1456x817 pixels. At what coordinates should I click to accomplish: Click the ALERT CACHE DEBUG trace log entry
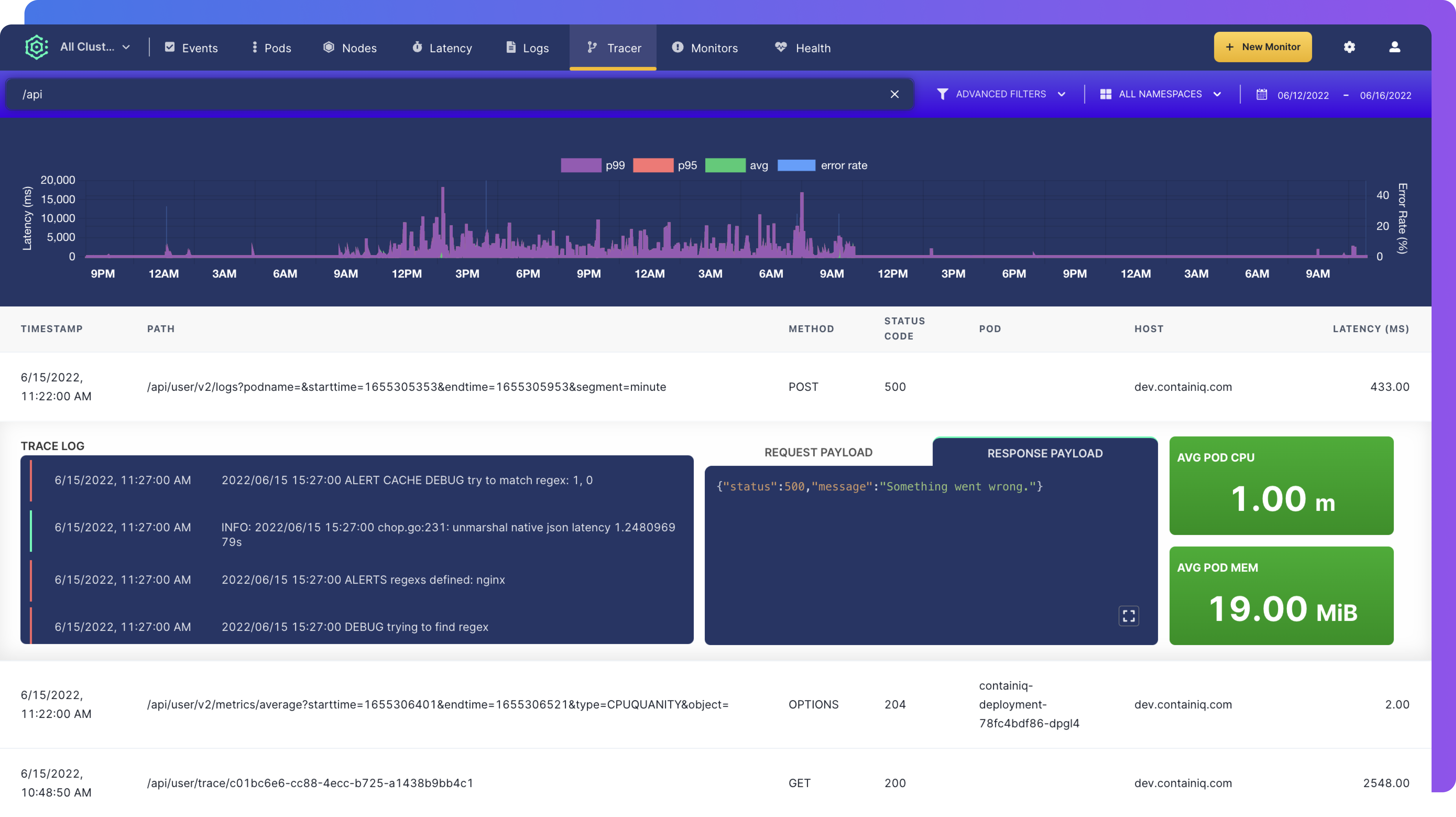pos(356,480)
